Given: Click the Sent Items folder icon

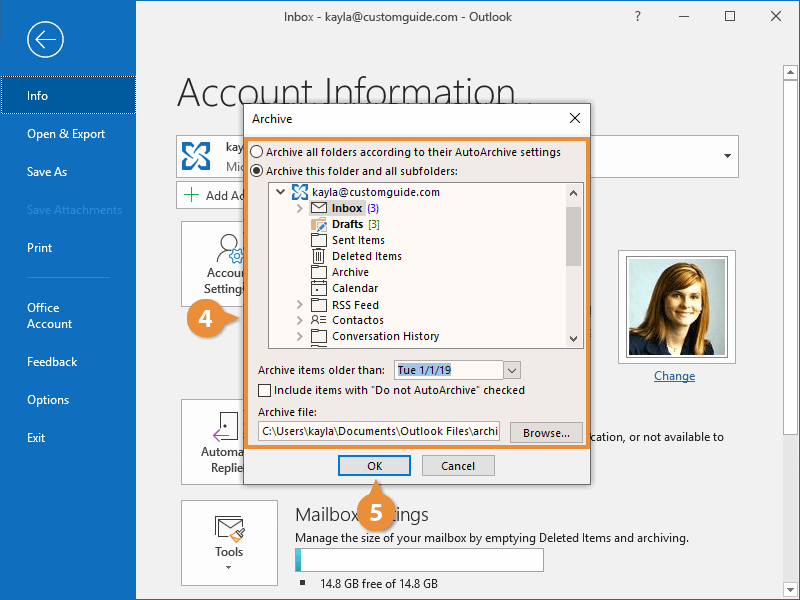Looking at the screenshot, I should 319,240.
